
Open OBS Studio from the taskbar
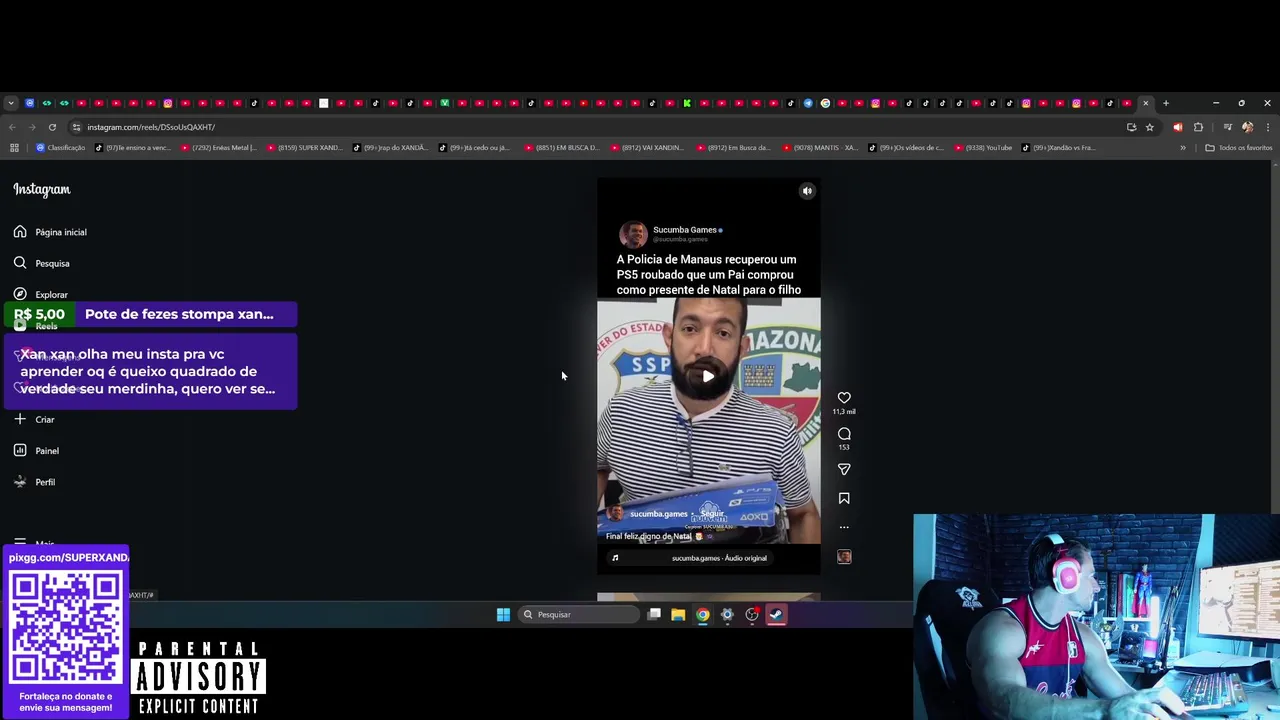pyautogui.click(x=752, y=615)
